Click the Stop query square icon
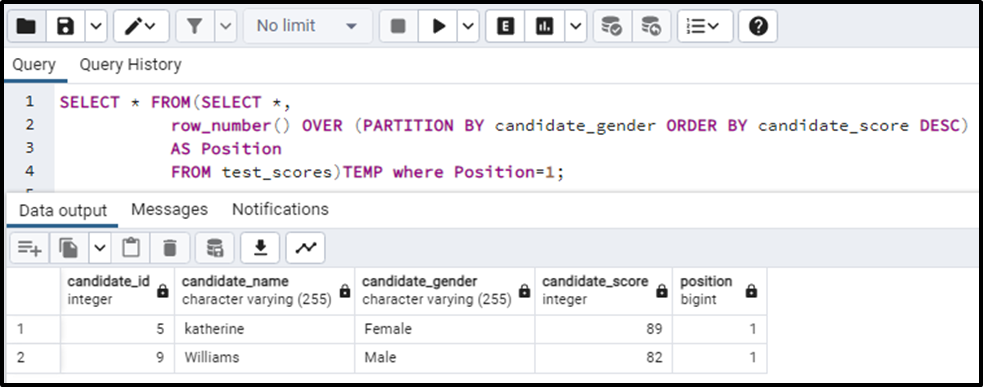983x387 pixels. [398, 26]
